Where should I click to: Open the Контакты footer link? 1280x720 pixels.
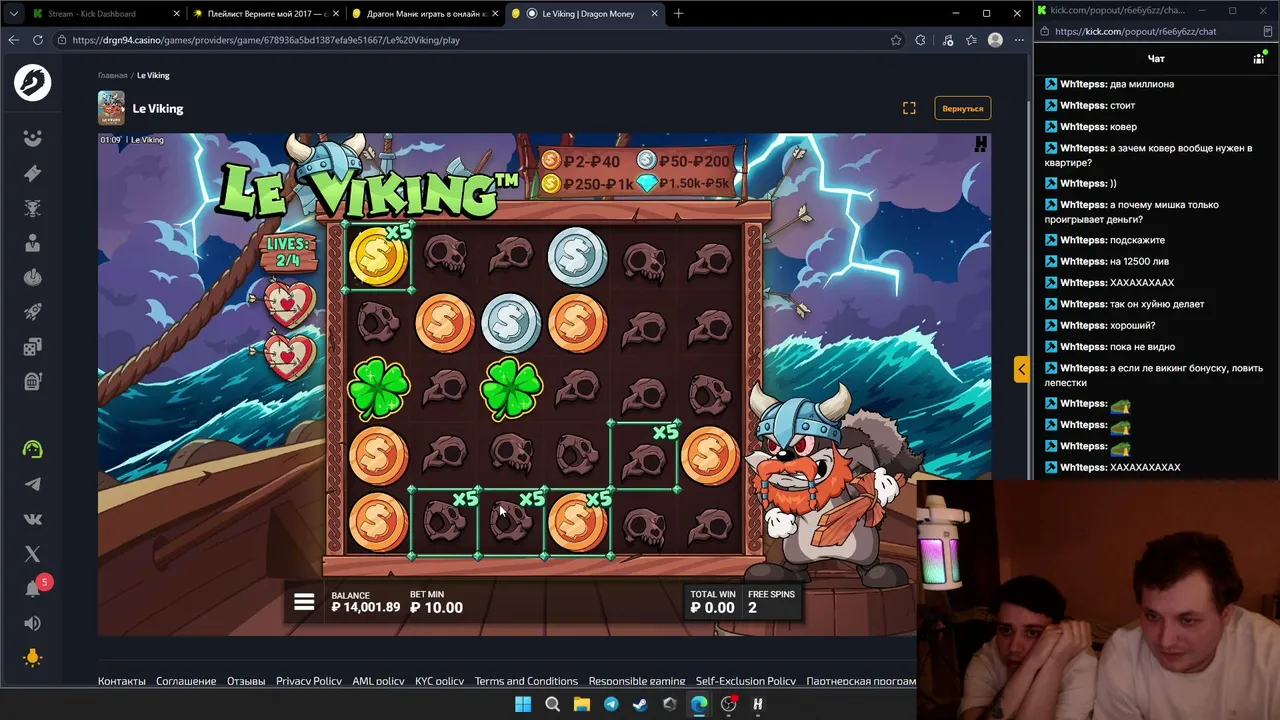pos(122,681)
